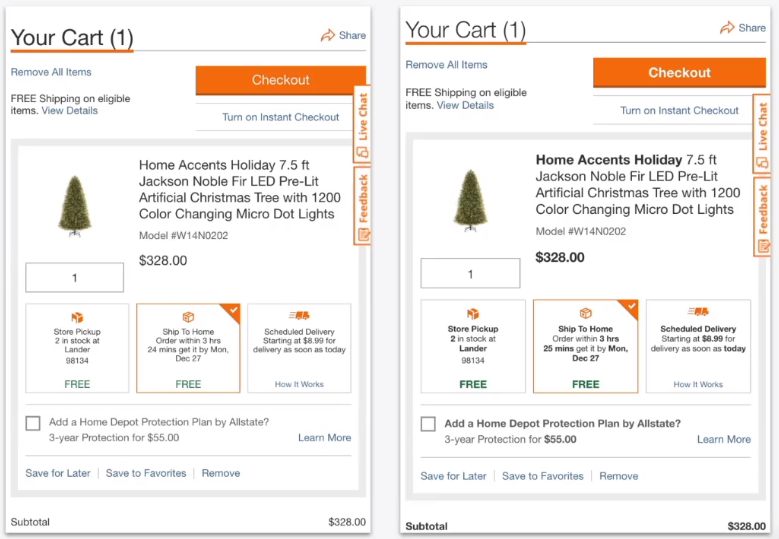The height and width of the screenshot is (539, 779).
Task: Click Share arrow icon in right cart
Action: tap(727, 28)
